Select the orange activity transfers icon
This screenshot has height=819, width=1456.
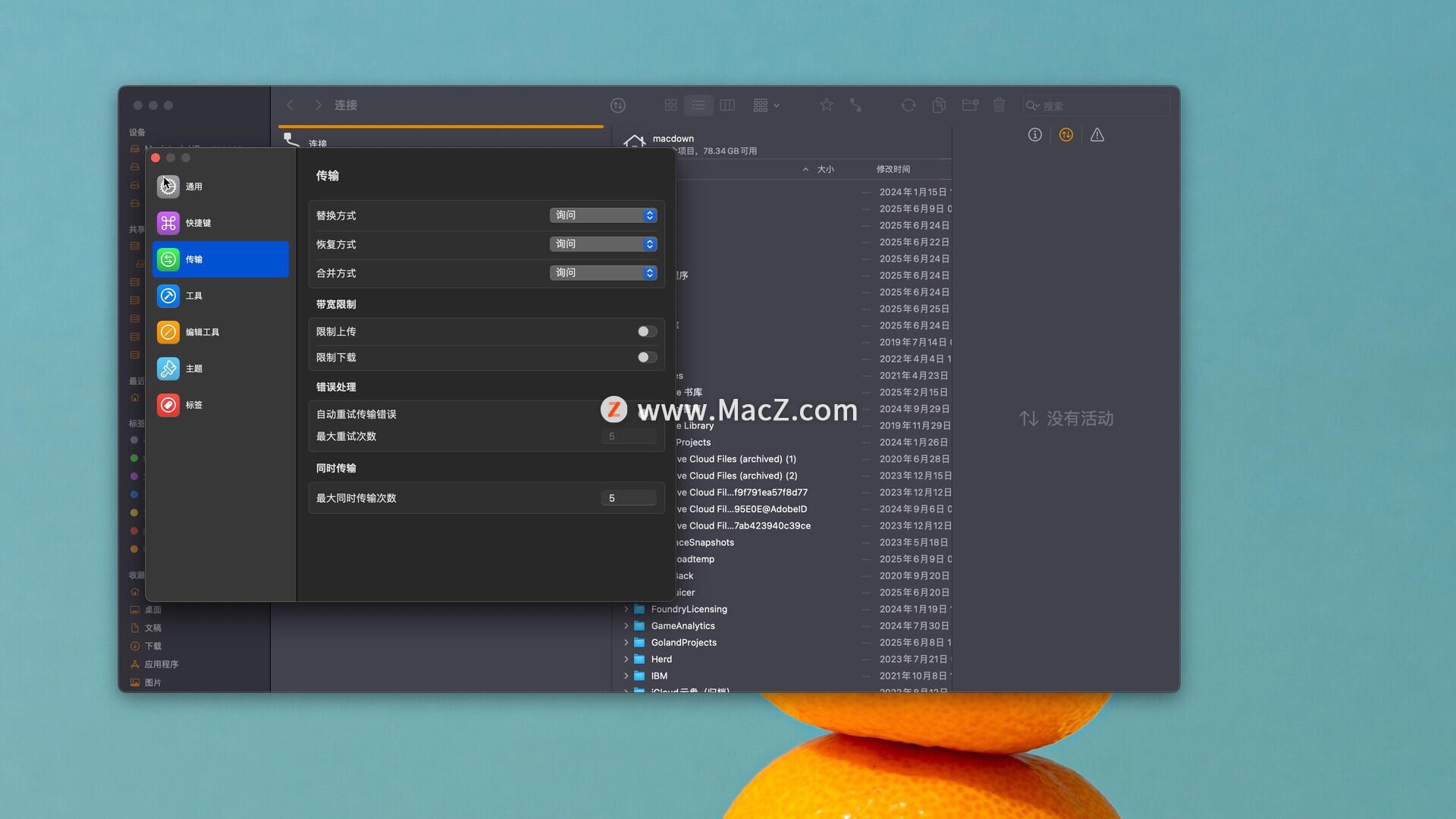tap(1066, 135)
